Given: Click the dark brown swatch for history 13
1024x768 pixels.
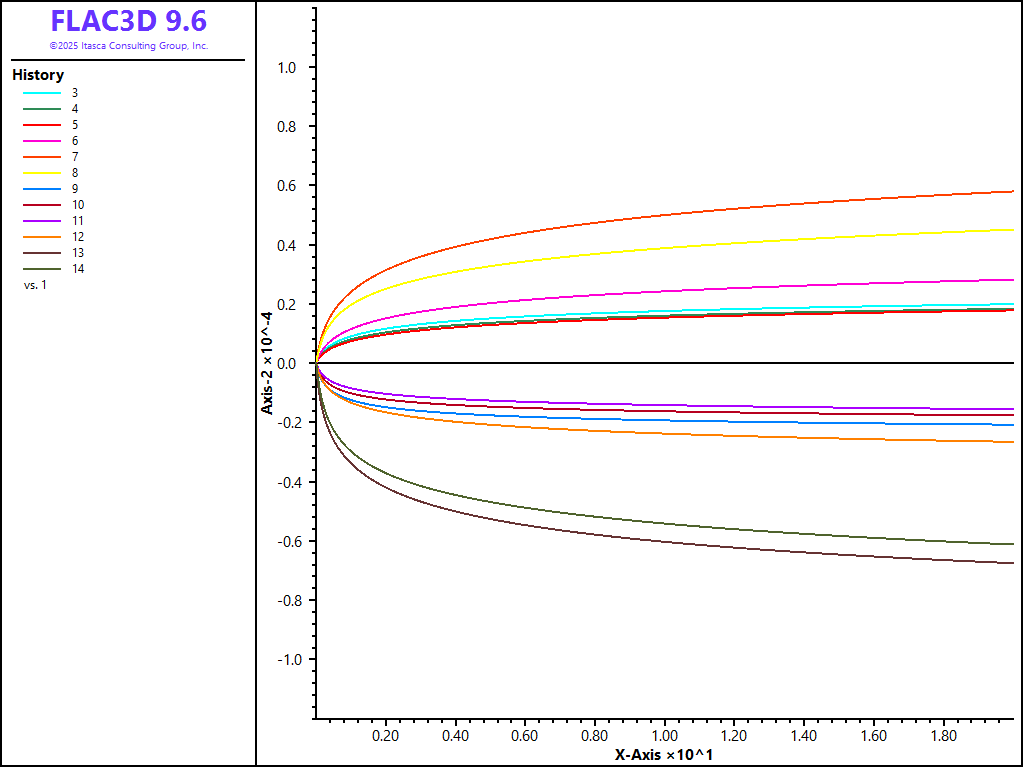Looking at the screenshot, I should [x=42, y=253].
